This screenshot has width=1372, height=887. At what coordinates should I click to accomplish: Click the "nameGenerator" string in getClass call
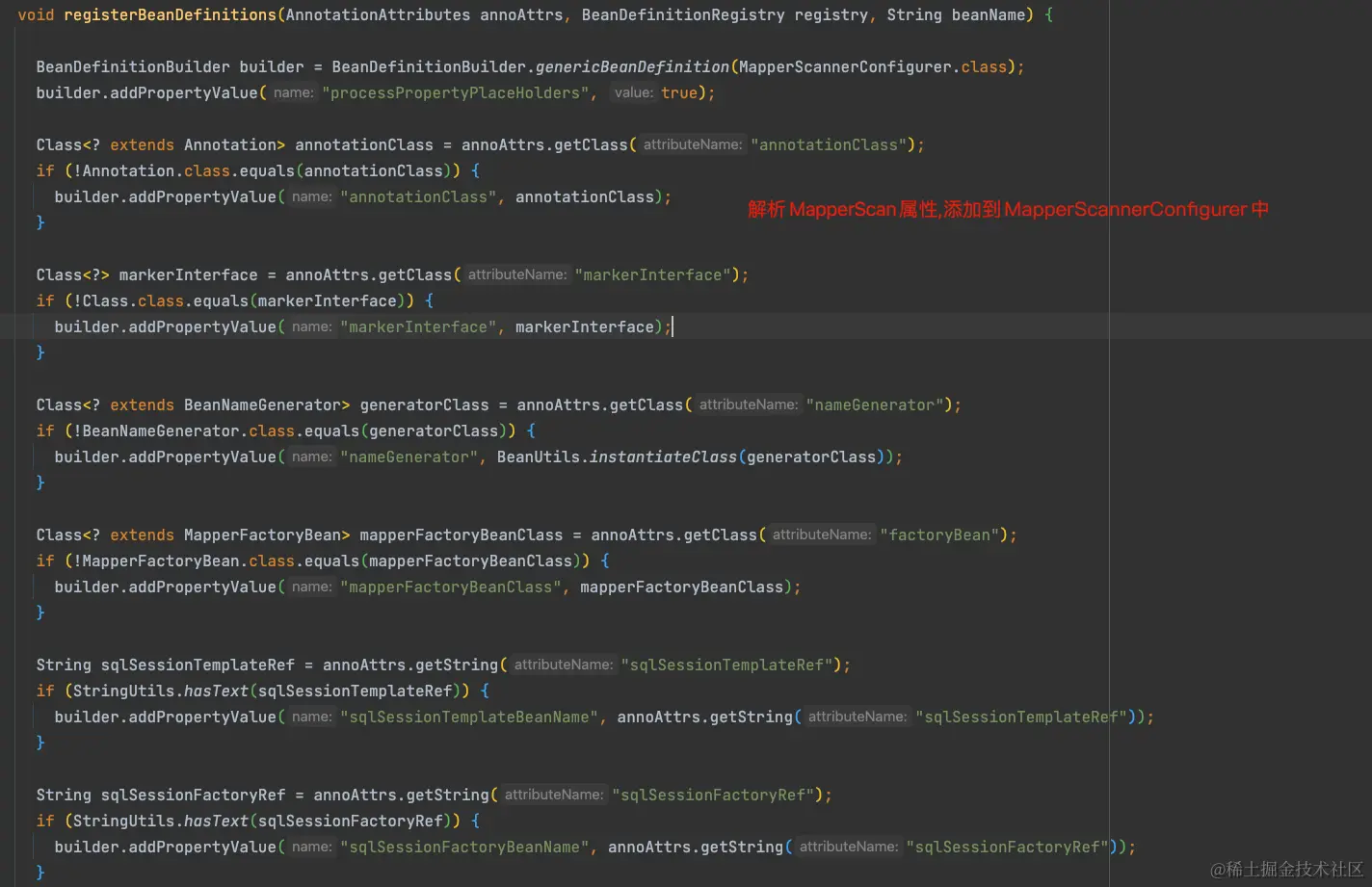pos(874,404)
